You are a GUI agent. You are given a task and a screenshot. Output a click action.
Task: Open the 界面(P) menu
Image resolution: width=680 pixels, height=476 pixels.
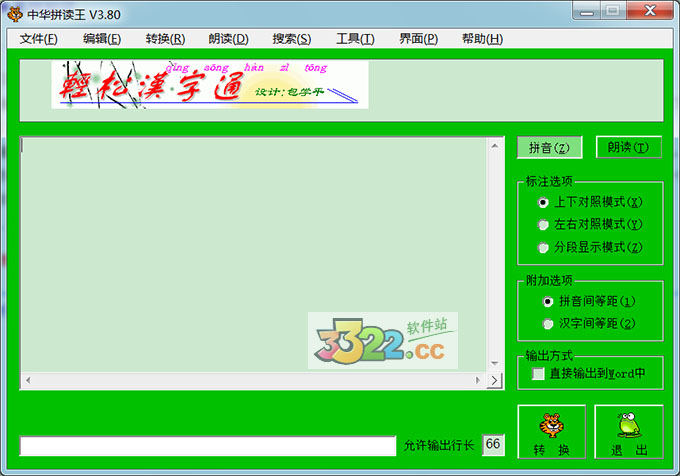[x=418, y=39]
